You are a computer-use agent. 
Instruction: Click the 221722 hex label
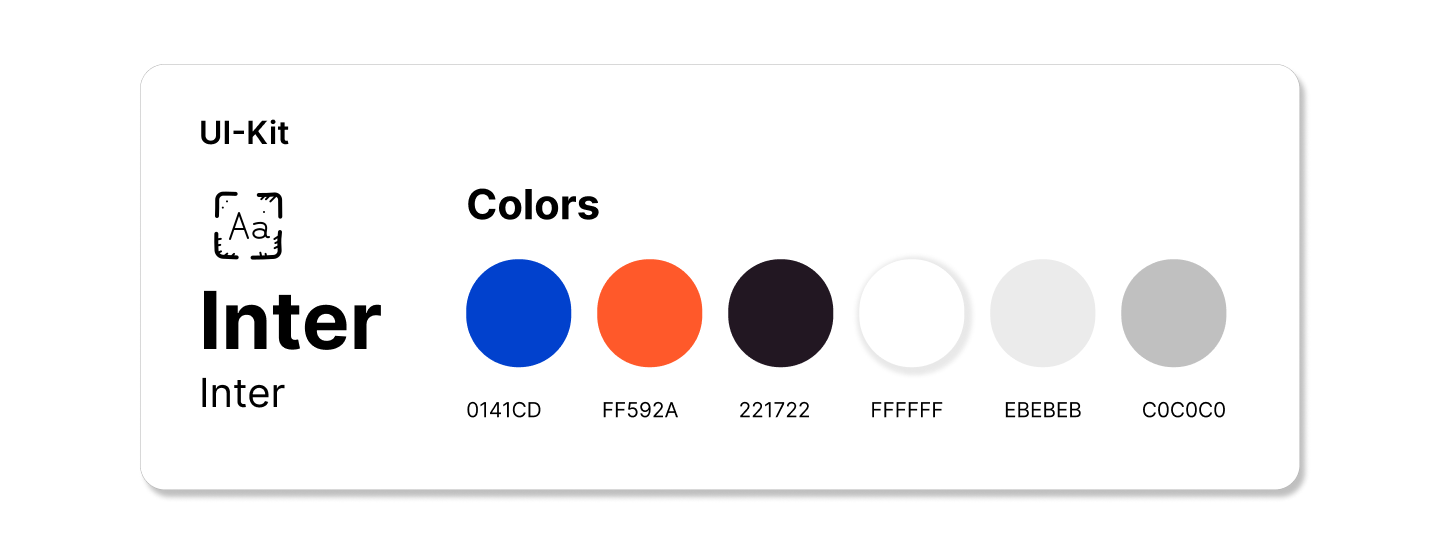point(774,410)
